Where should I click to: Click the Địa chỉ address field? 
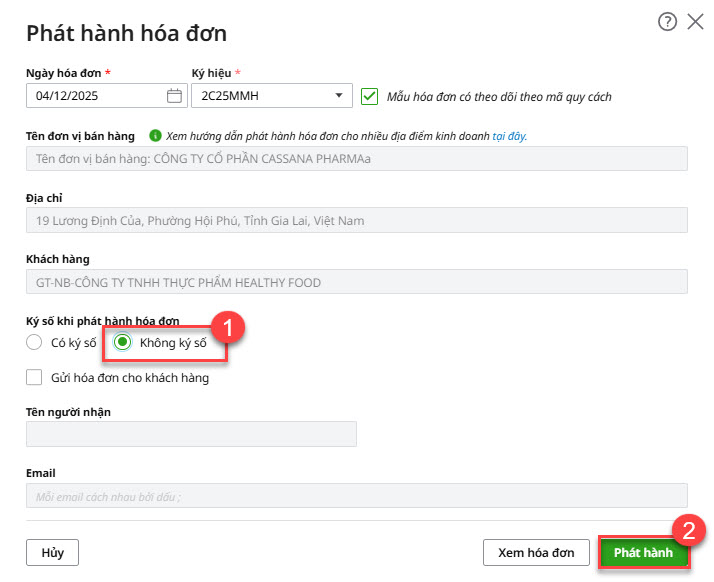click(x=356, y=221)
